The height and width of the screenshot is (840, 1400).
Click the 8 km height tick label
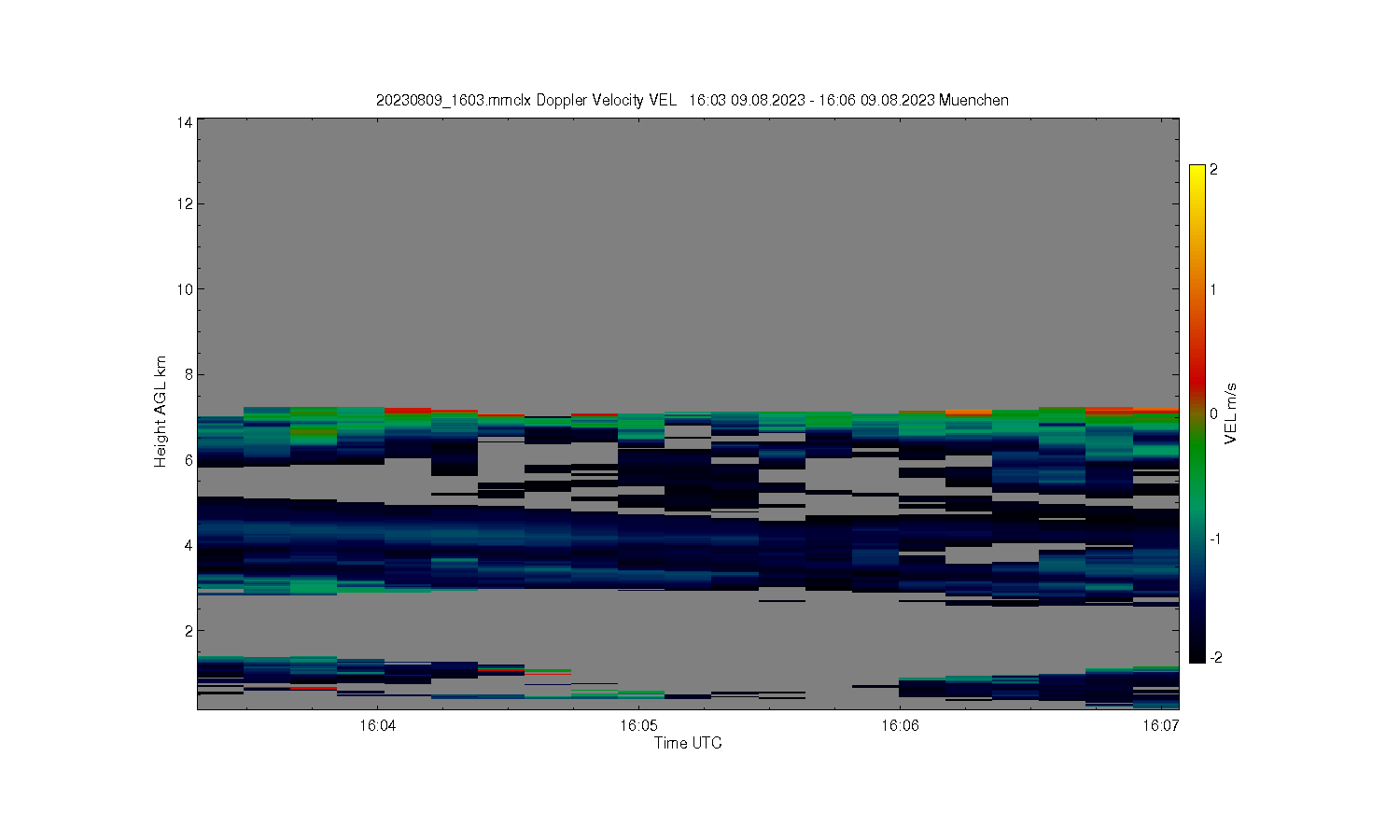coord(189,374)
